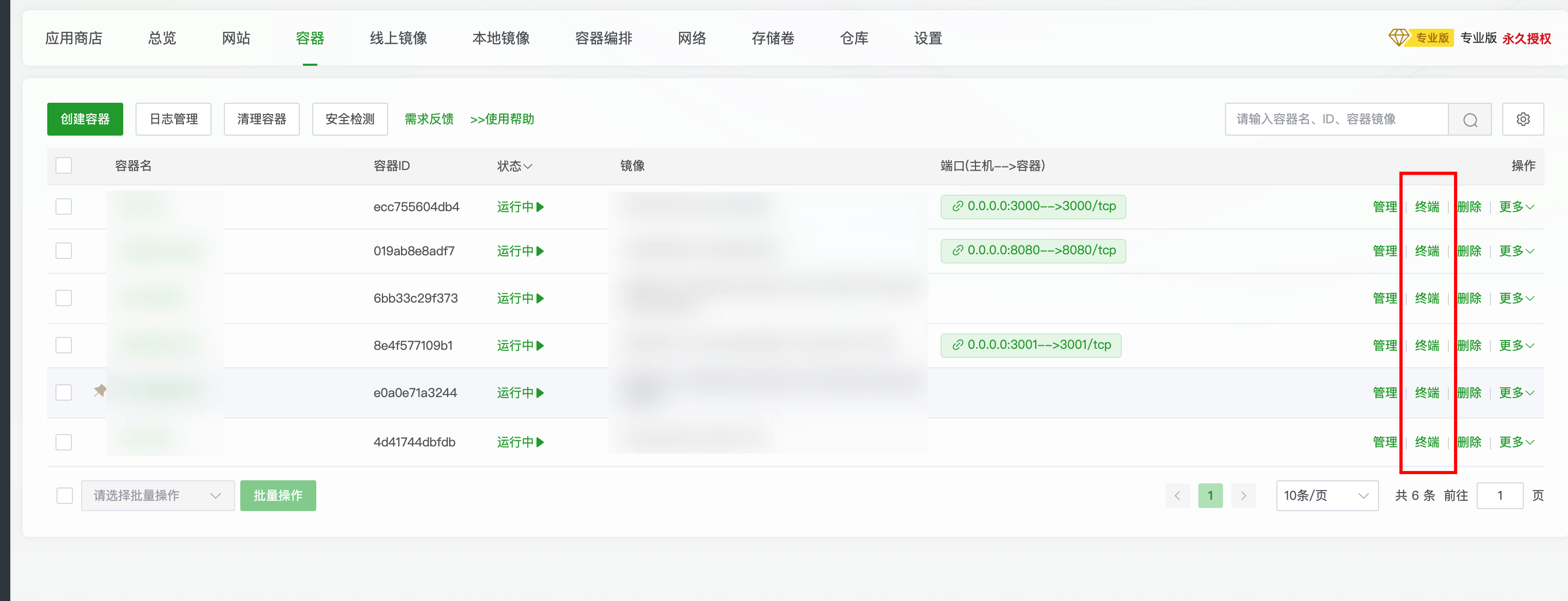This screenshot has height=601, width=1568.
Task: Check the row for container e0a0e71a3244
Action: pos(64,392)
